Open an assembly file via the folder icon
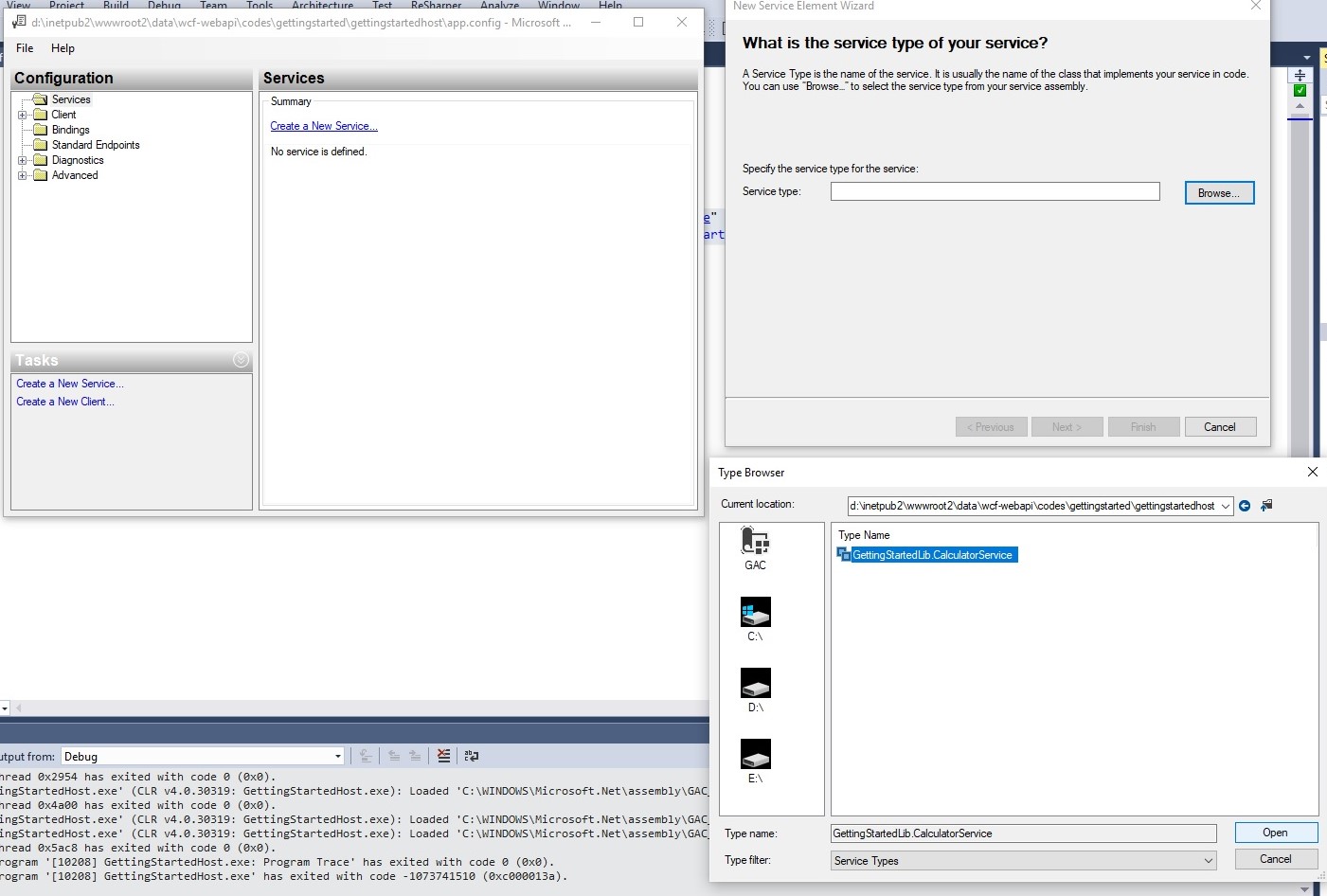The height and width of the screenshot is (896, 1327). pos(1265,505)
